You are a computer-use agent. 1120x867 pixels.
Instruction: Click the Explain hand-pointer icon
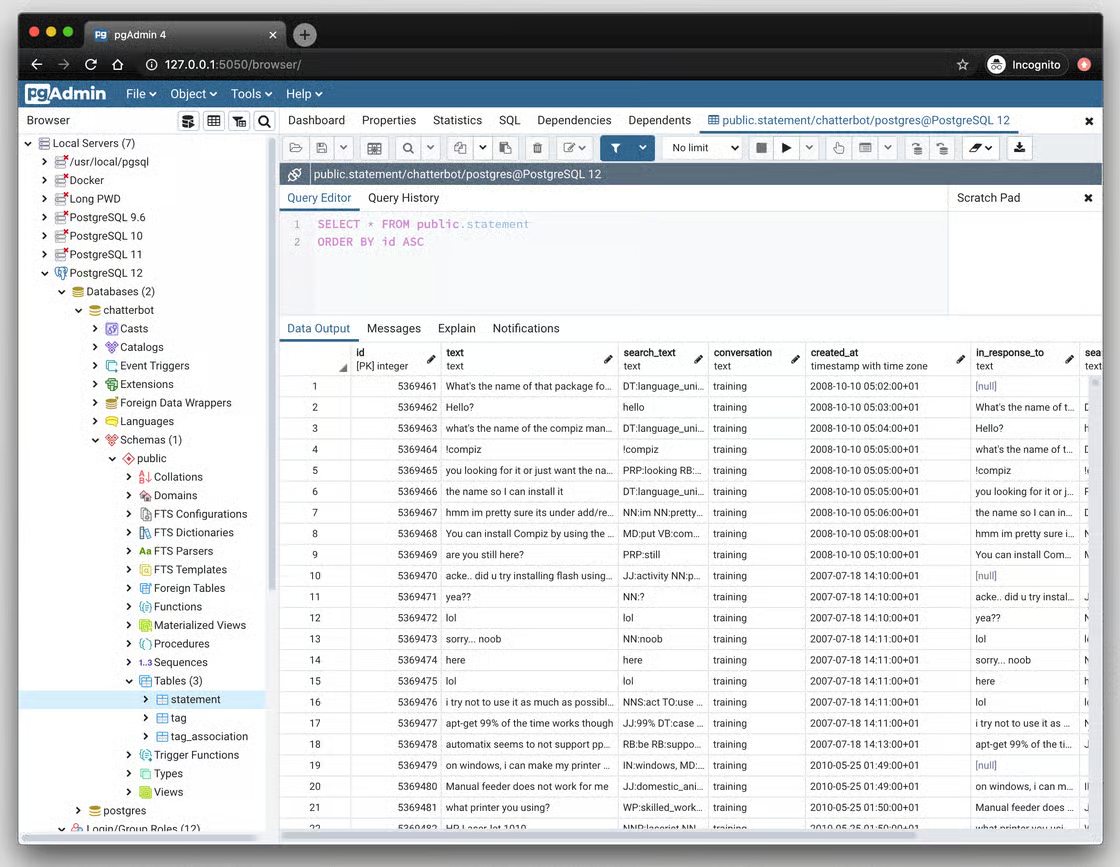839,148
